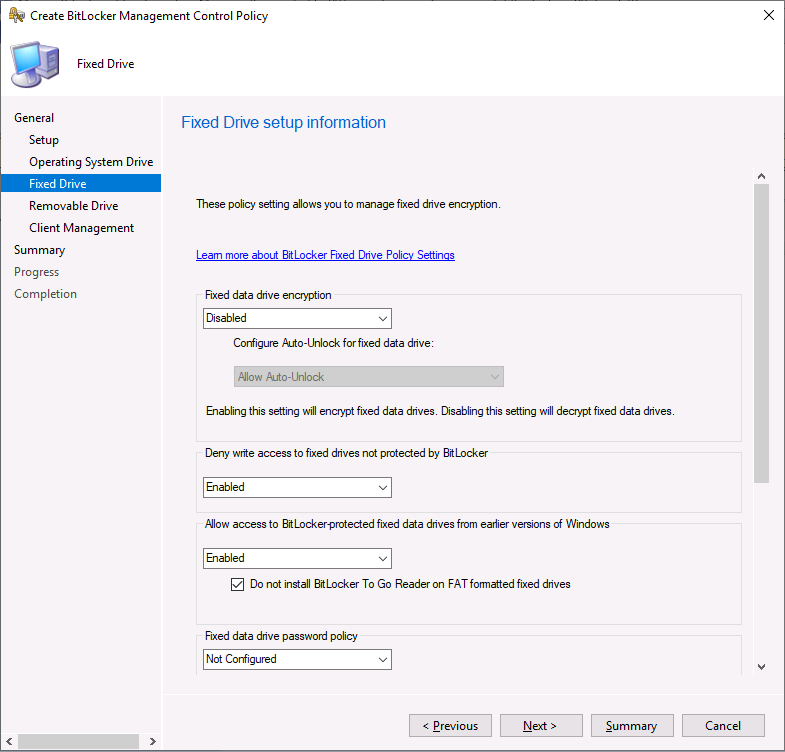
Task: Select Setup page in sidebar
Action: (44, 140)
